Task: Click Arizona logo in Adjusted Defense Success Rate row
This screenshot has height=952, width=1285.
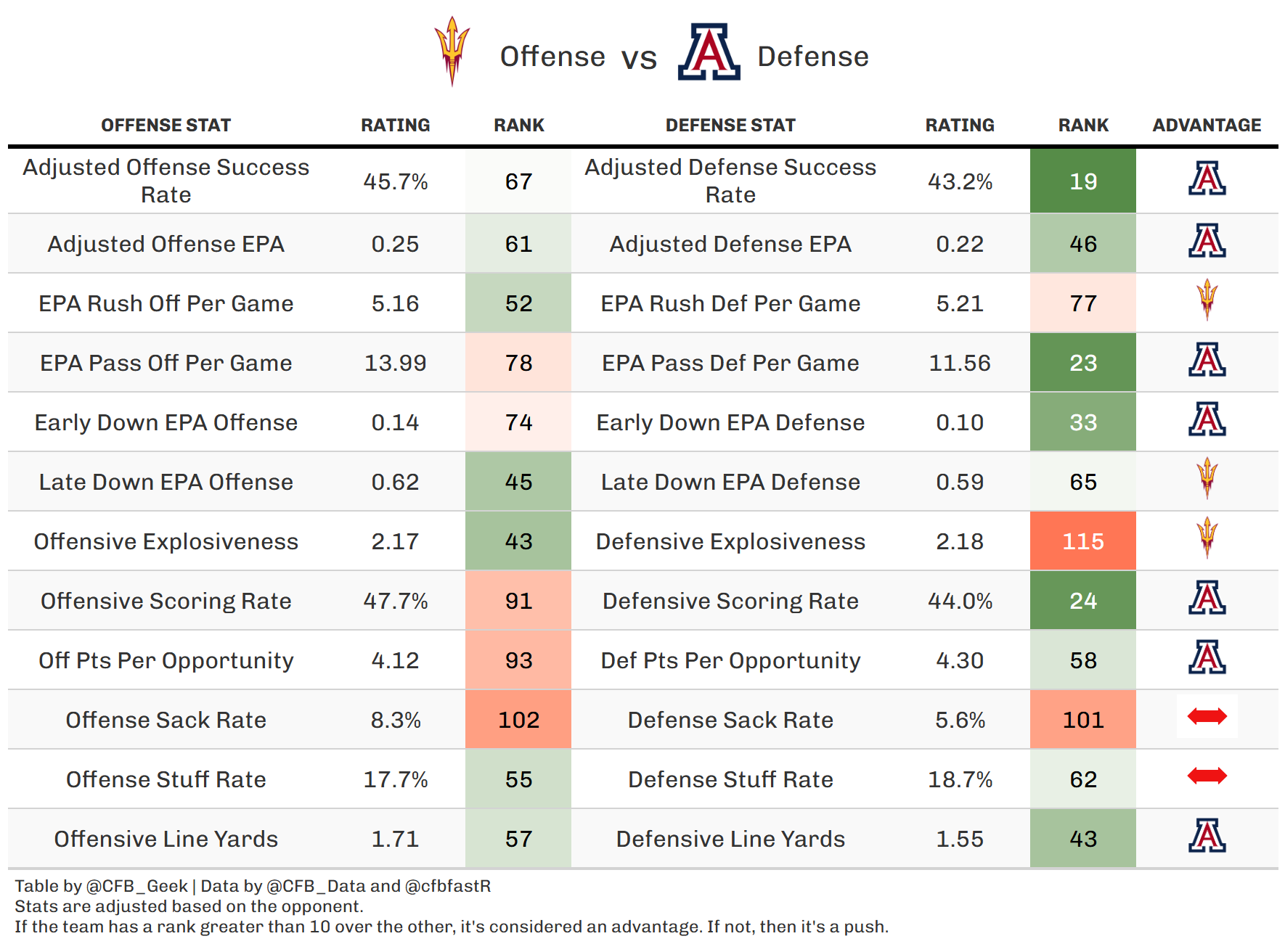Action: 1207,179
